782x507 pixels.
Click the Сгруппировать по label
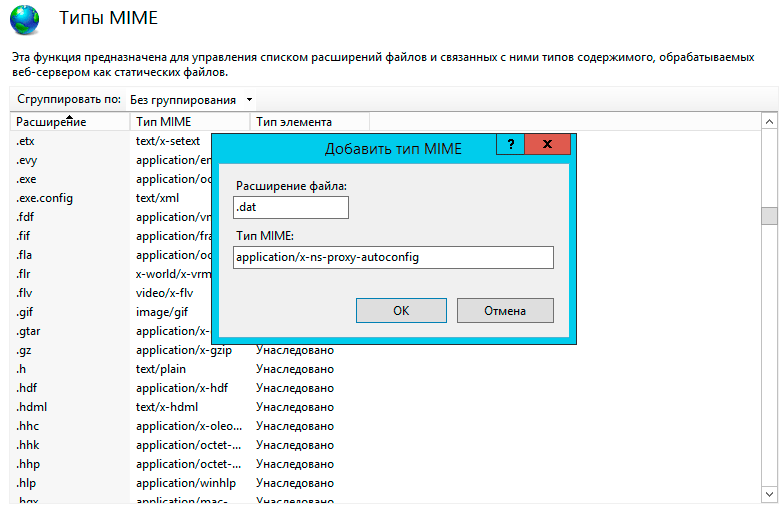(69, 99)
